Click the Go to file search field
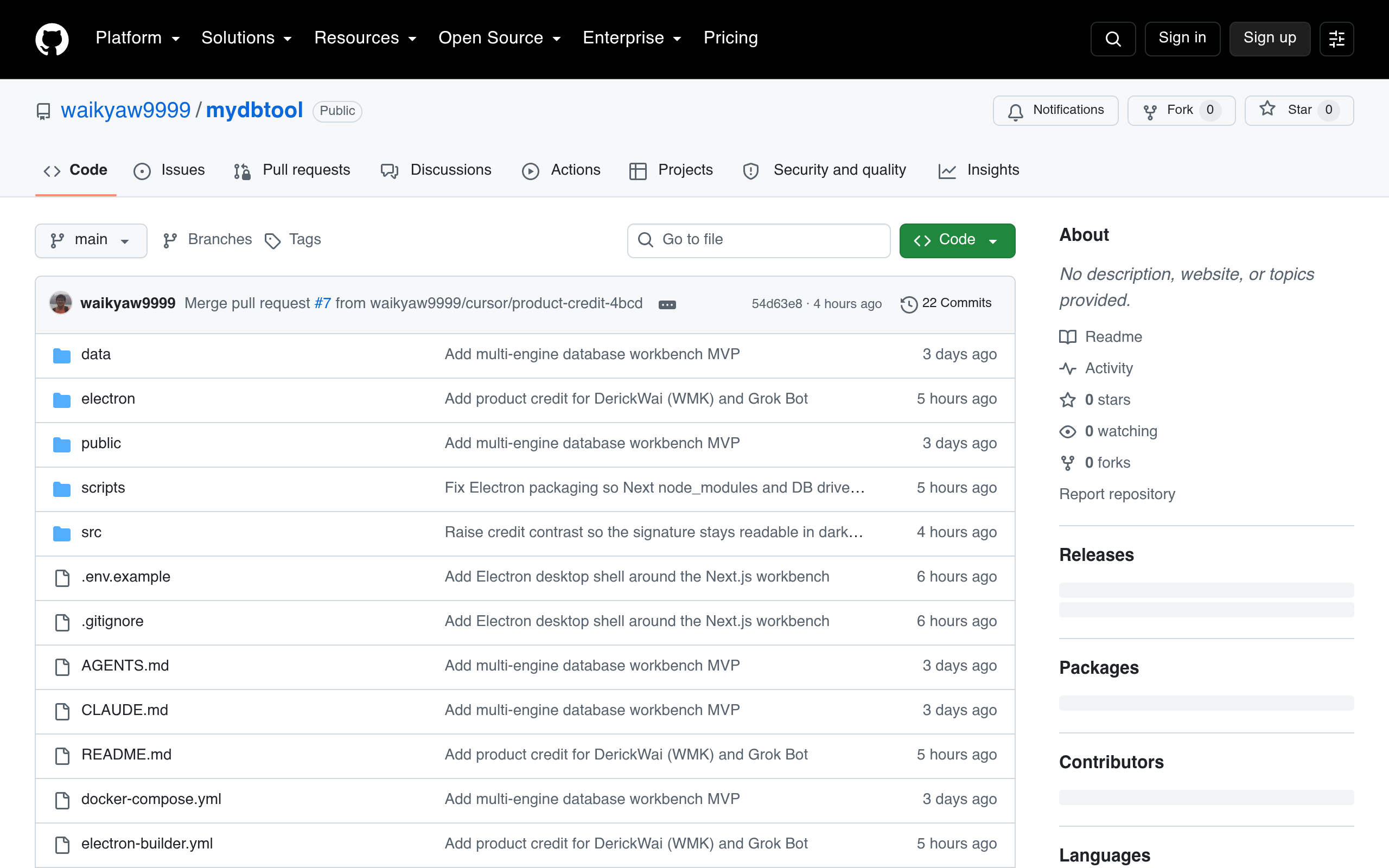This screenshot has height=868, width=1389. click(759, 240)
